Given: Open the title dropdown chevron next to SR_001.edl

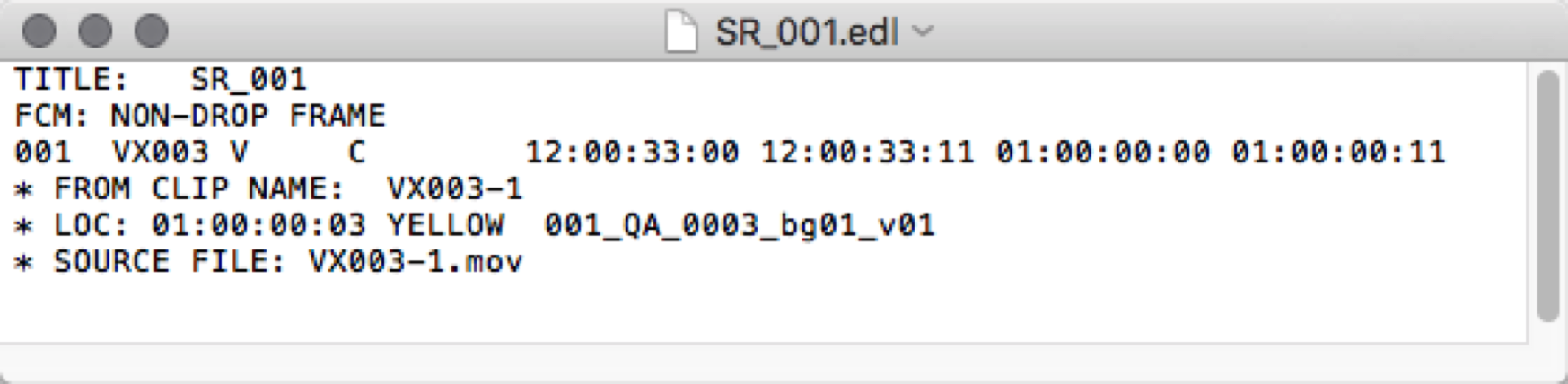Looking at the screenshot, I should [x=923, y=32].
